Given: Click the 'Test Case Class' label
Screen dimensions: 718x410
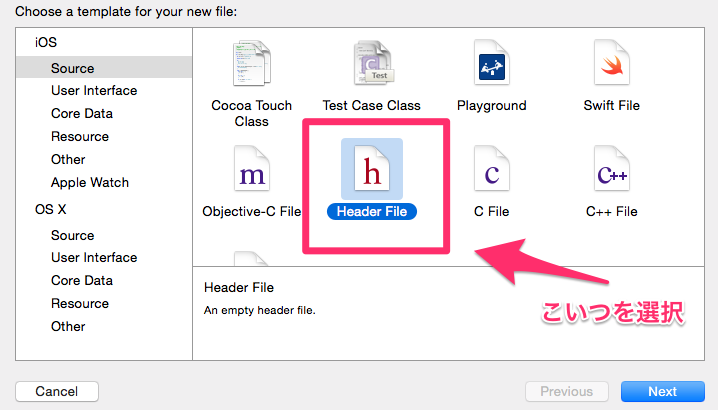Looking at the screenshot, I should tap(371, 105).
